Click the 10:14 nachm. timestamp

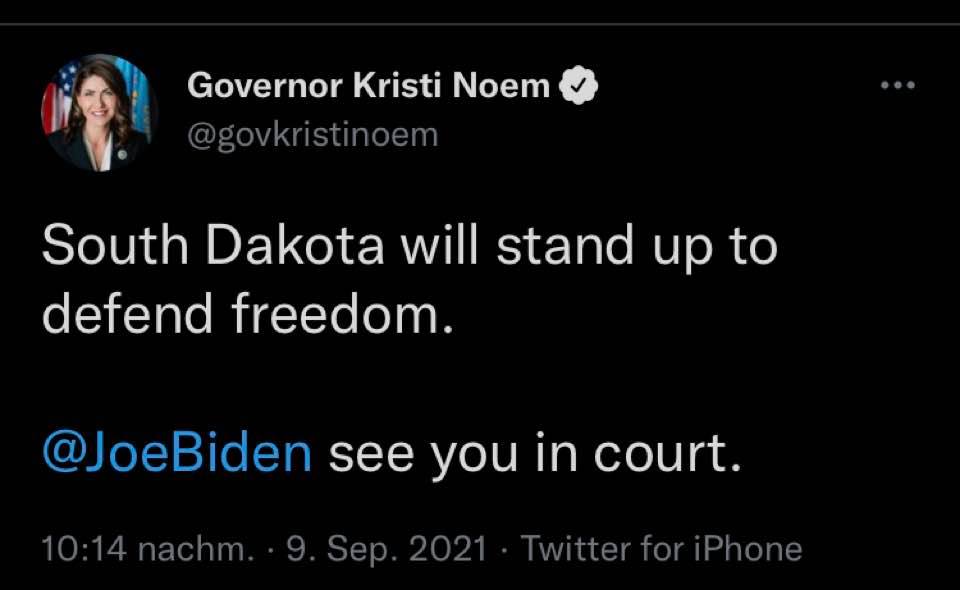tap(146, 549)
